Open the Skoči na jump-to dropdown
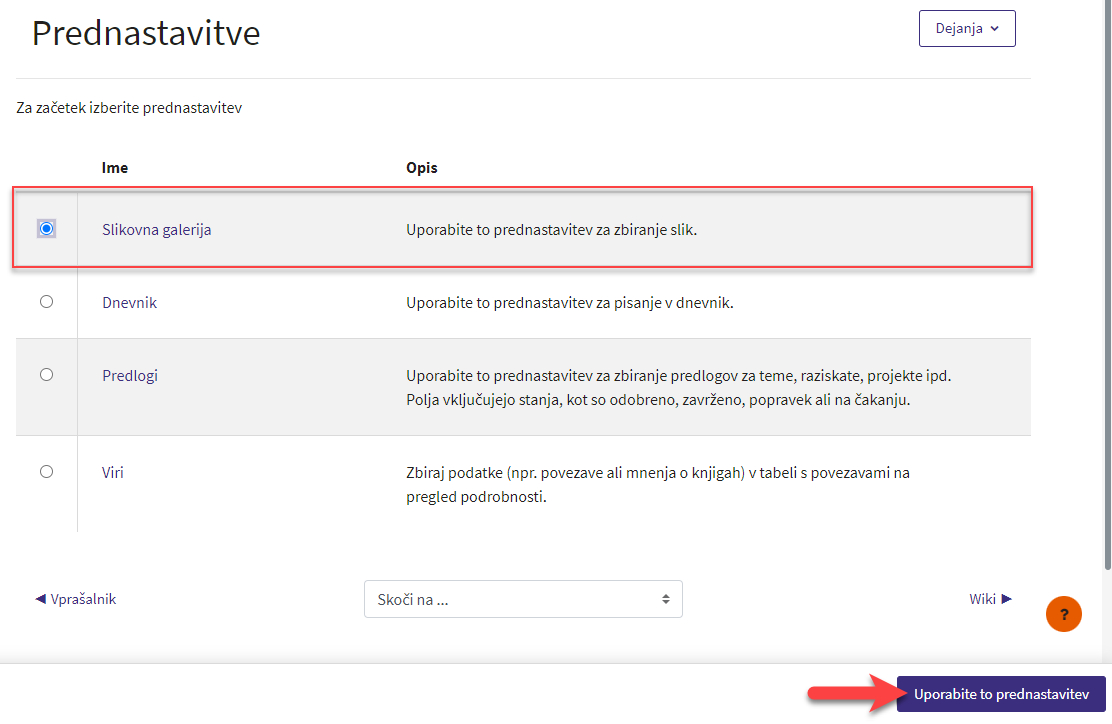The image size is (1112, 724). click(x=523, y=599)
